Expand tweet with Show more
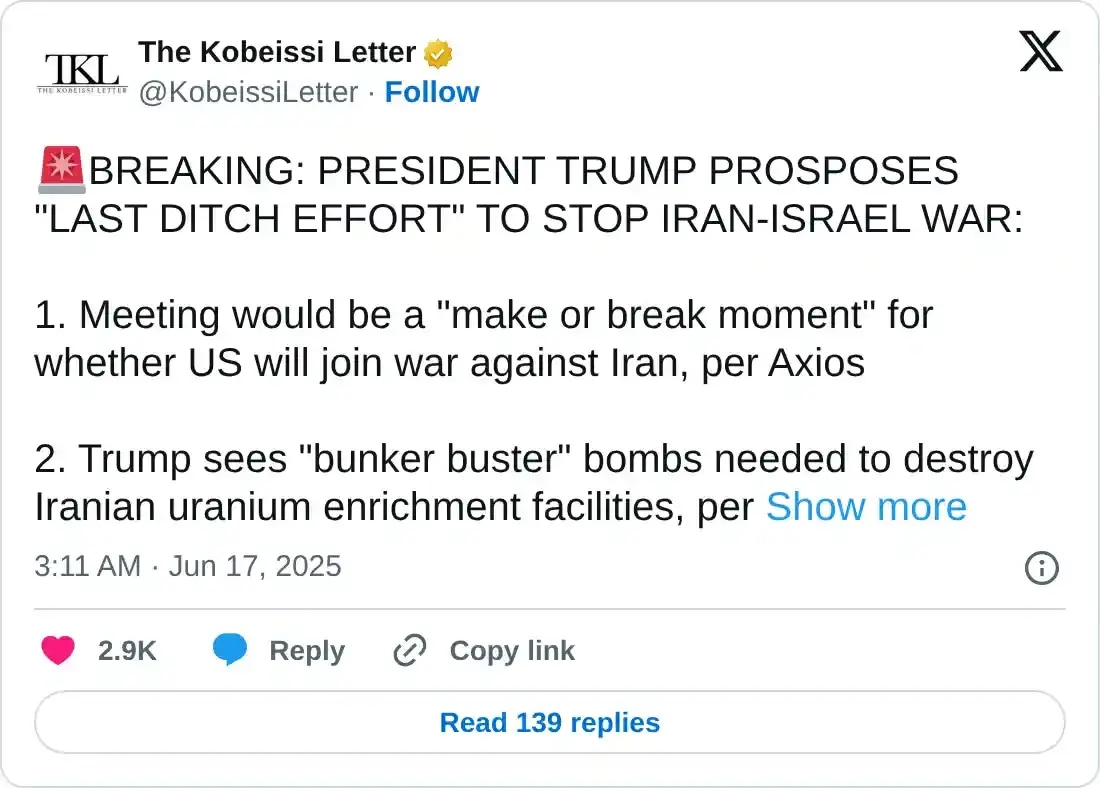Viewport: 1100px width, 788px height. tap(866, 507)
